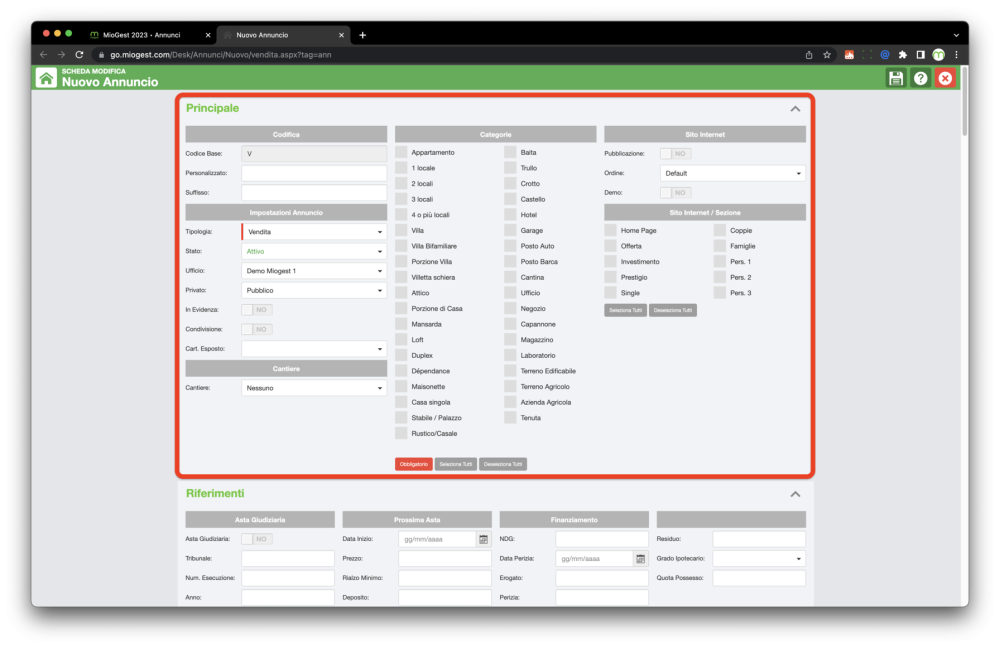Screen dimensions: 1000x648
Task: Open calendar picker for Data Perizia
Action: pyautogui.click(x=640, y=559)
